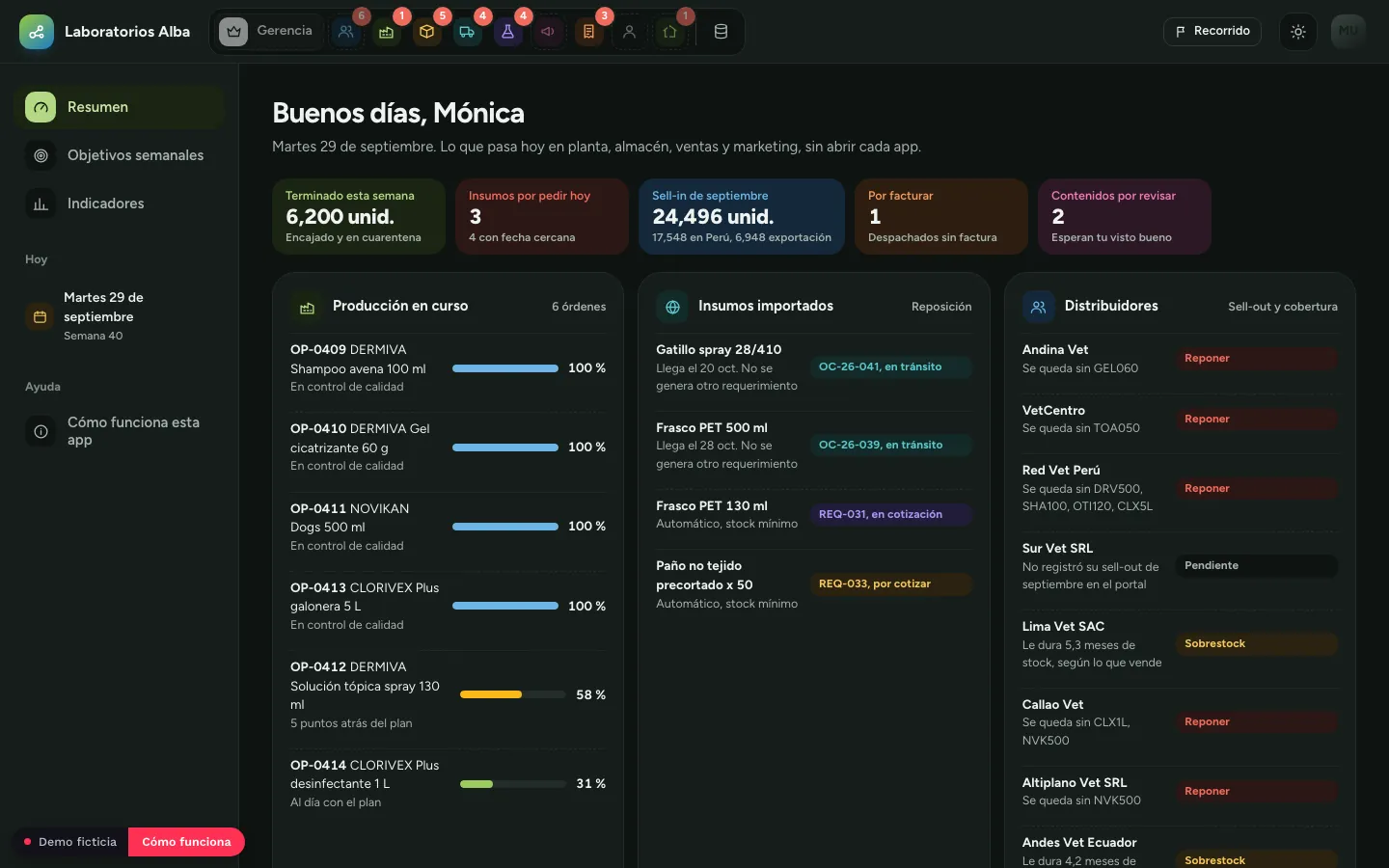Click the factory icon beside 'Producción en curso'

307,308
